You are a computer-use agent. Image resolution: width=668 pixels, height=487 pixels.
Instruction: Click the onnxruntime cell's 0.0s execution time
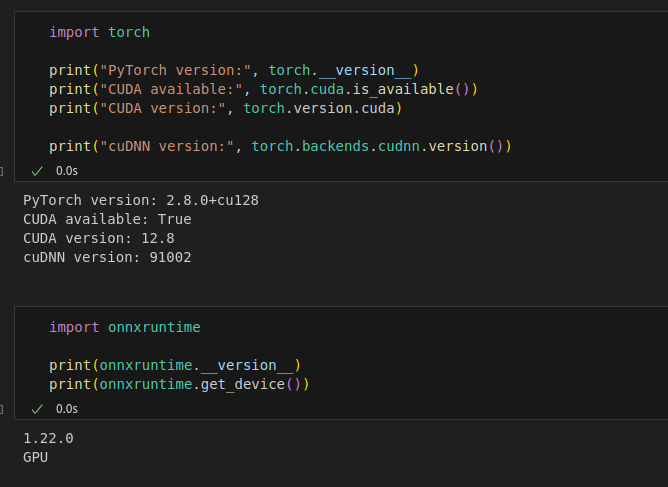click(x=67, y=409)
